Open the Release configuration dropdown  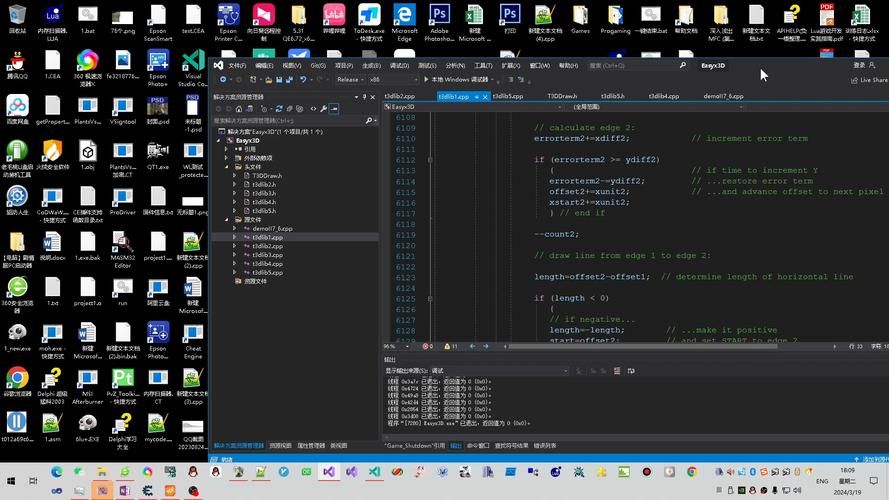pos(349,80)
